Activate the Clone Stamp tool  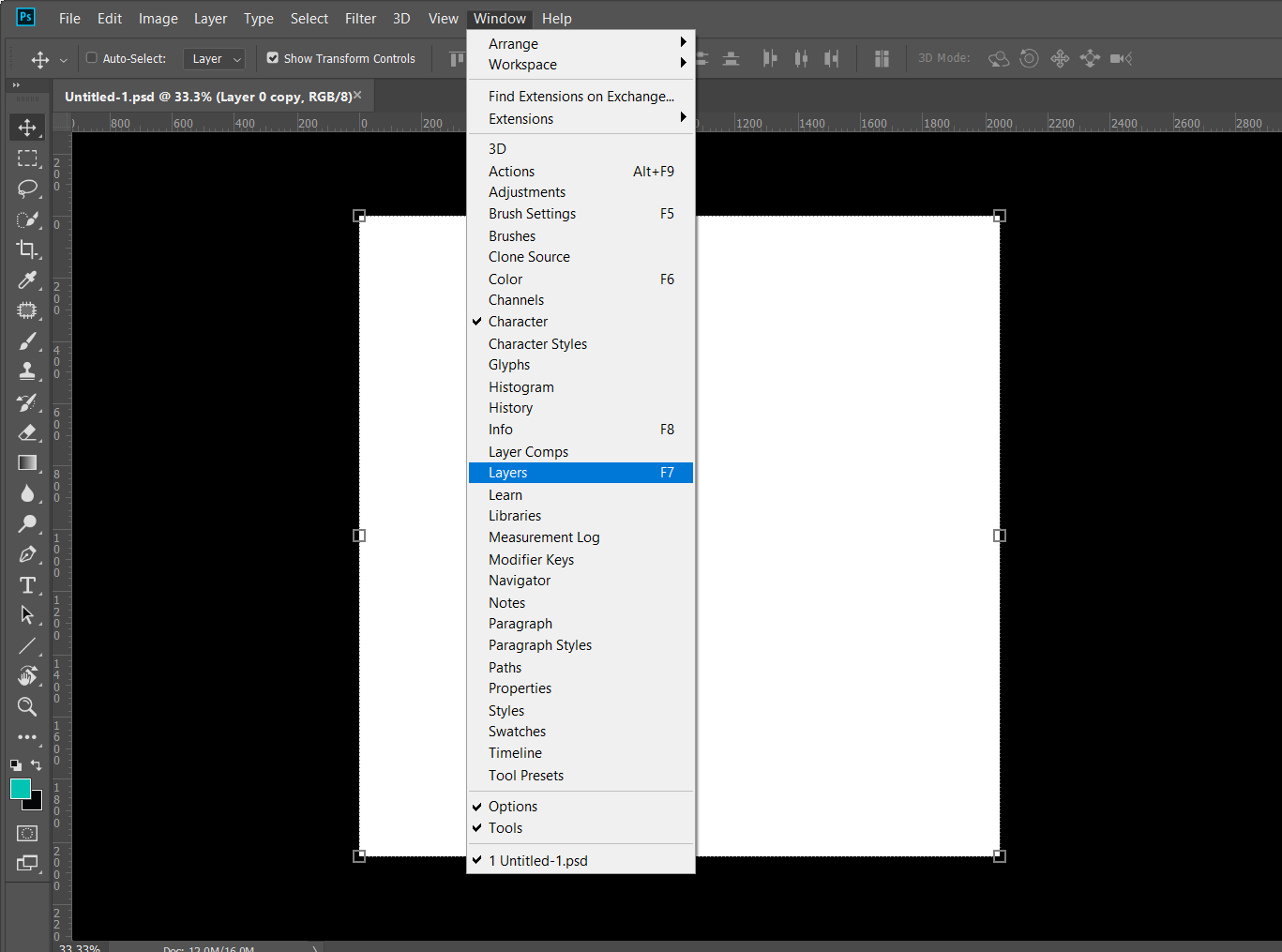tap(27, 371)
